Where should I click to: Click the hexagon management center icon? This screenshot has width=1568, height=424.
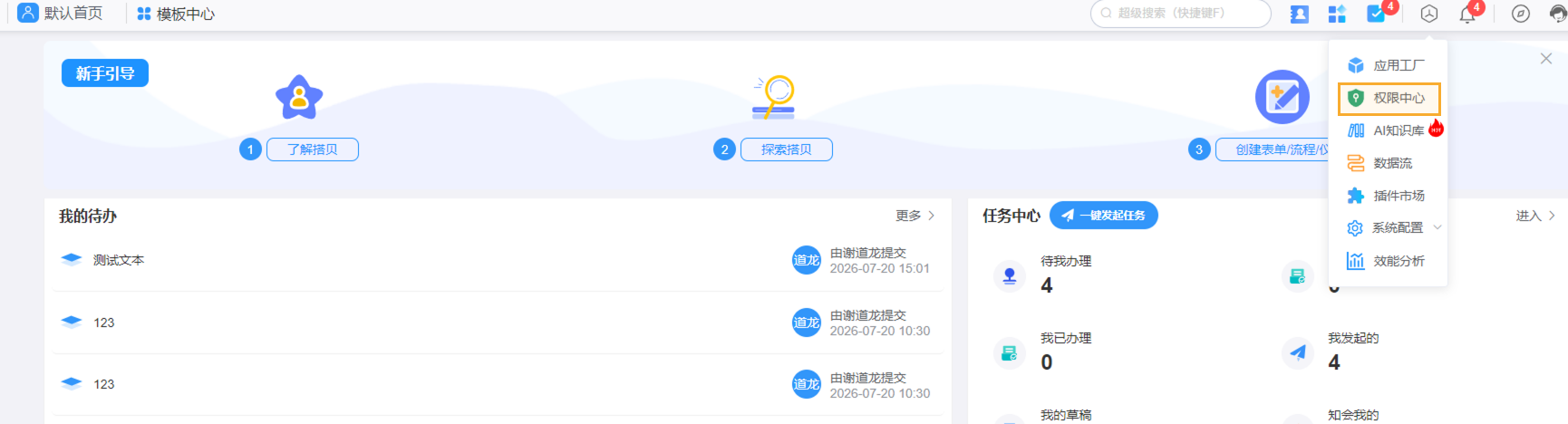pyautogui.click(x=1429, y=14)
